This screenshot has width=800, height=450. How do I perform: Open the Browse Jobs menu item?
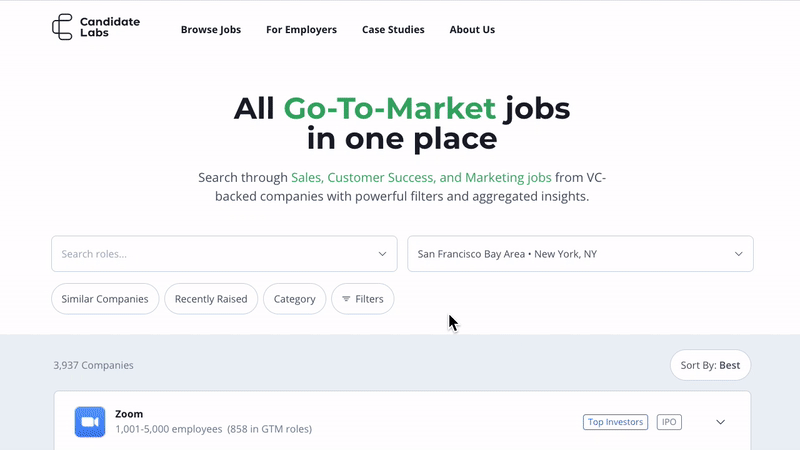click(211, 30)
